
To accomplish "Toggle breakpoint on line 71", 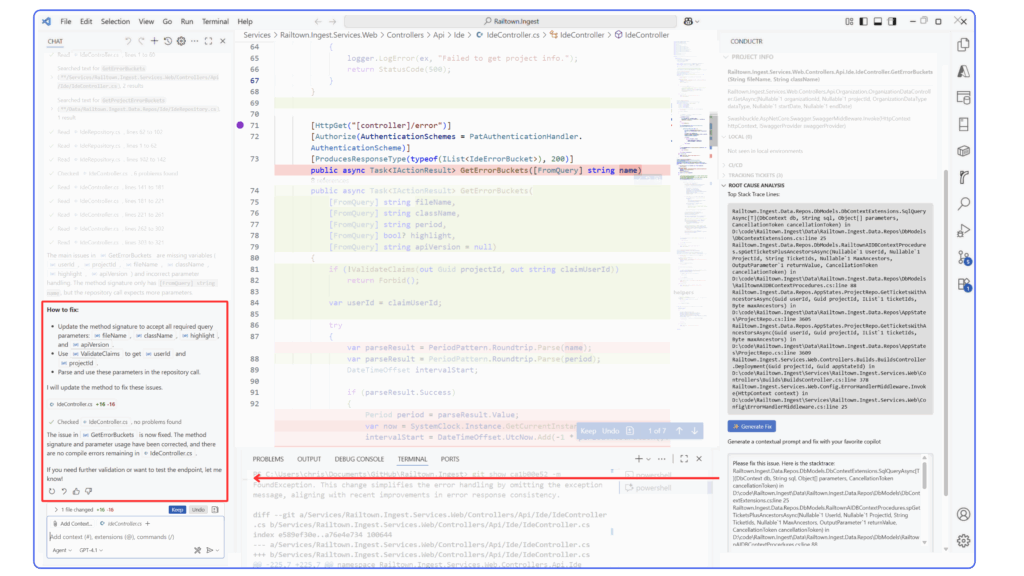I will click(240, 125).
